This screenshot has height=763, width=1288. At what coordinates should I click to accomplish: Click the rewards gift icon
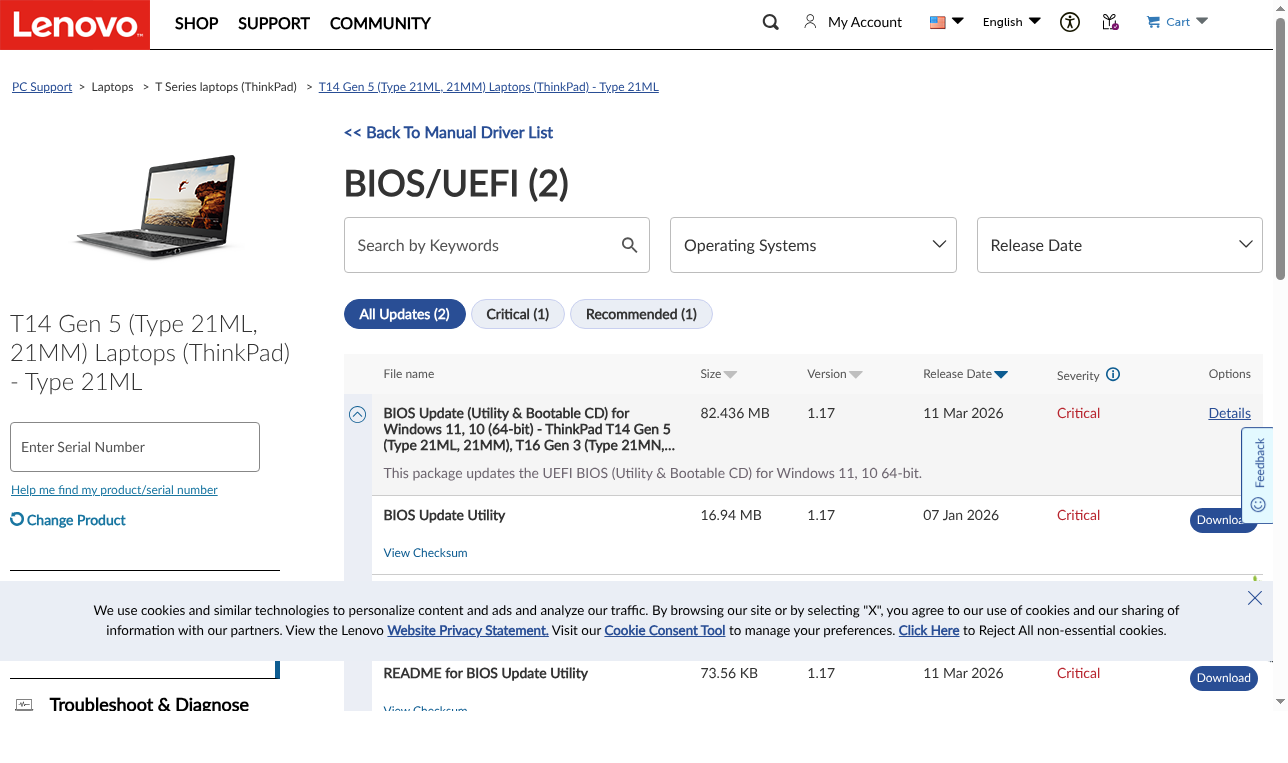coord(1110,21)
